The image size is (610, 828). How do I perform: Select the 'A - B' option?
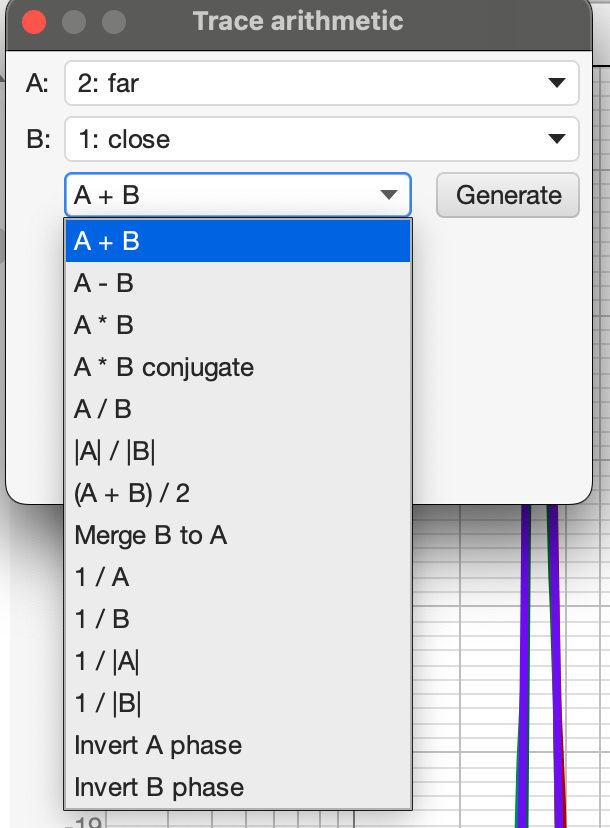(238, 283)
